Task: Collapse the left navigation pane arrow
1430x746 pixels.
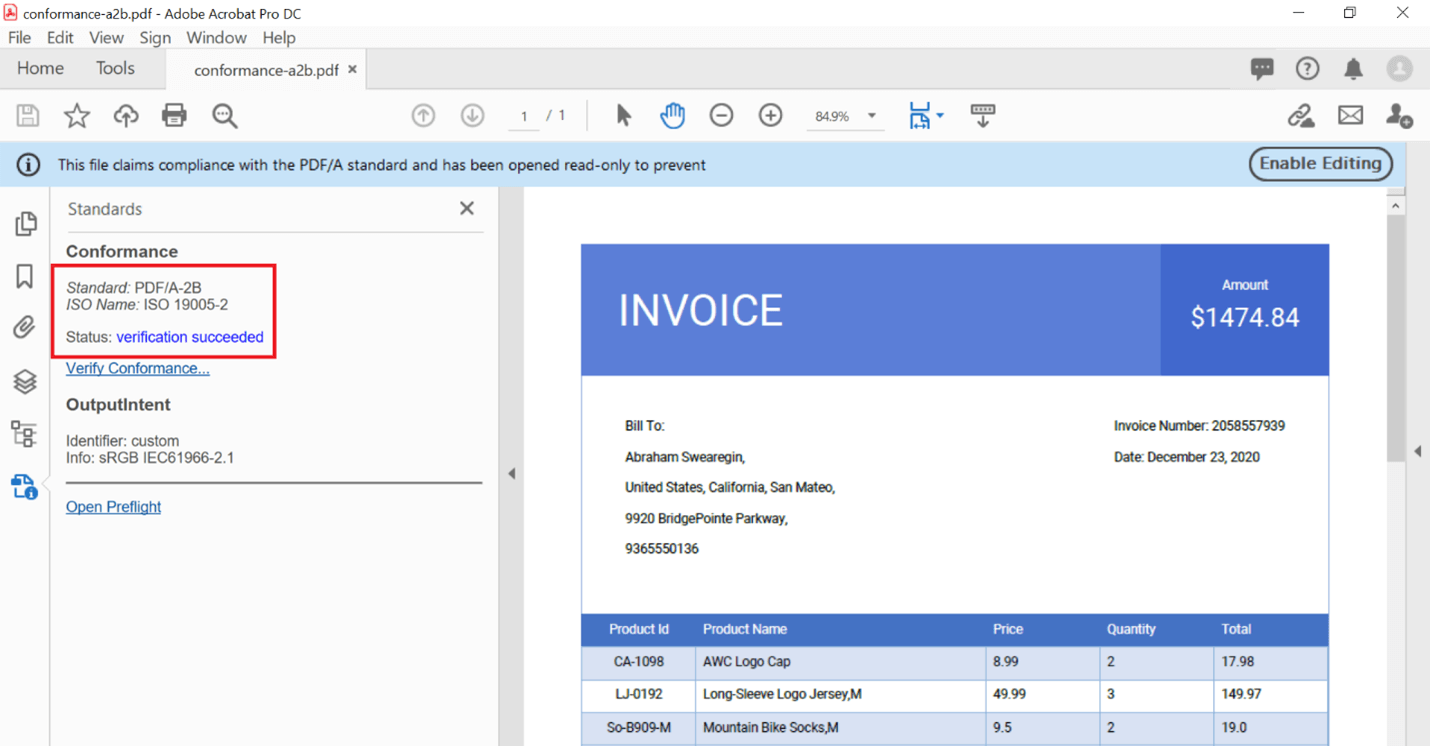Action: pyautogui.click(x=512, y=473)
